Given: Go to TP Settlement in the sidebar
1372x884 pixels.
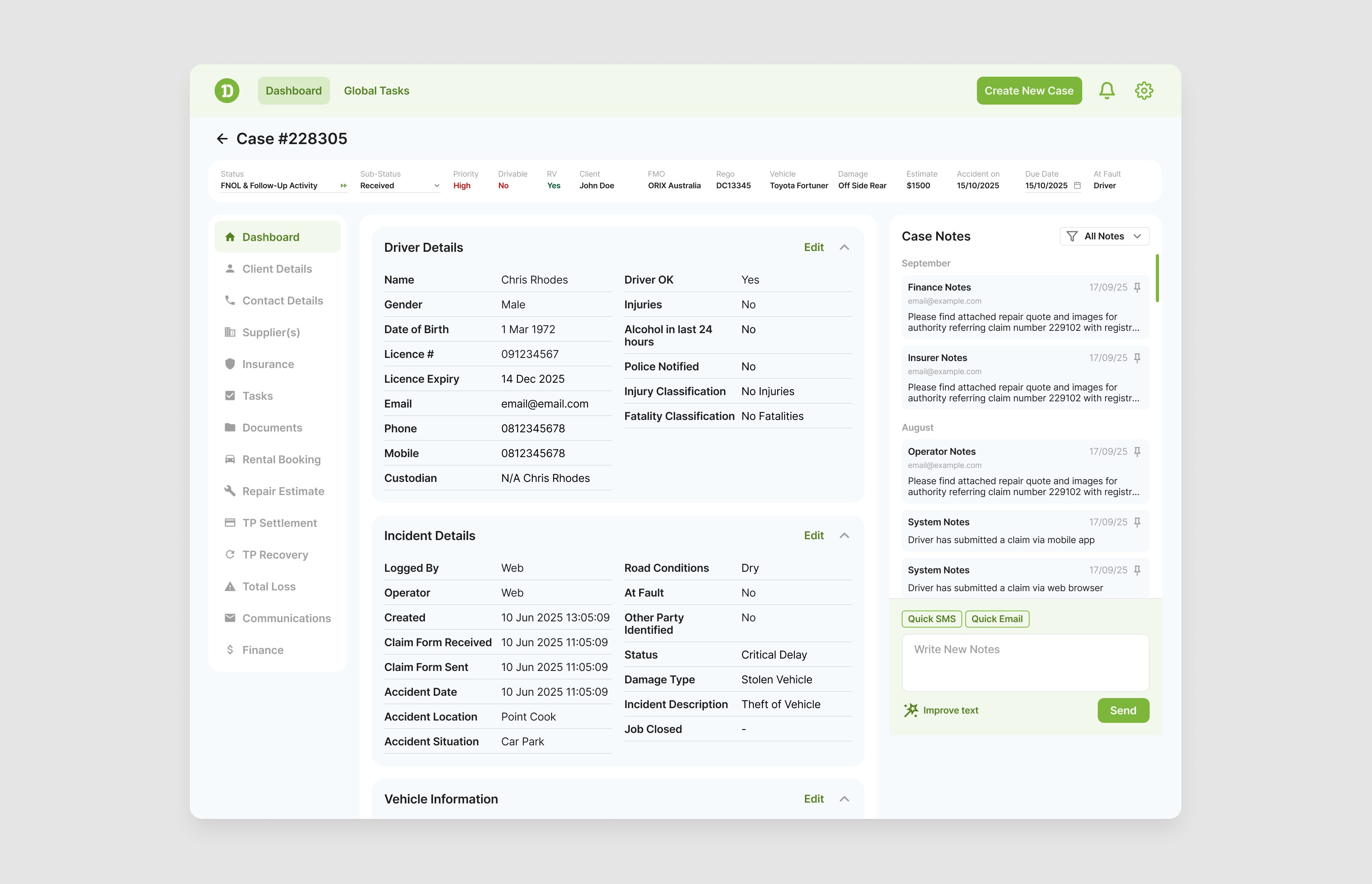Looking at the screenshot, I should tap(278, 523).
